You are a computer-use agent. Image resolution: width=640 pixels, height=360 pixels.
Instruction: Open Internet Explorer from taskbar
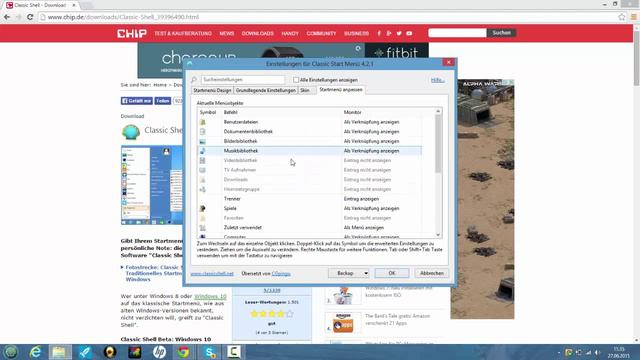tap(36, 352)
